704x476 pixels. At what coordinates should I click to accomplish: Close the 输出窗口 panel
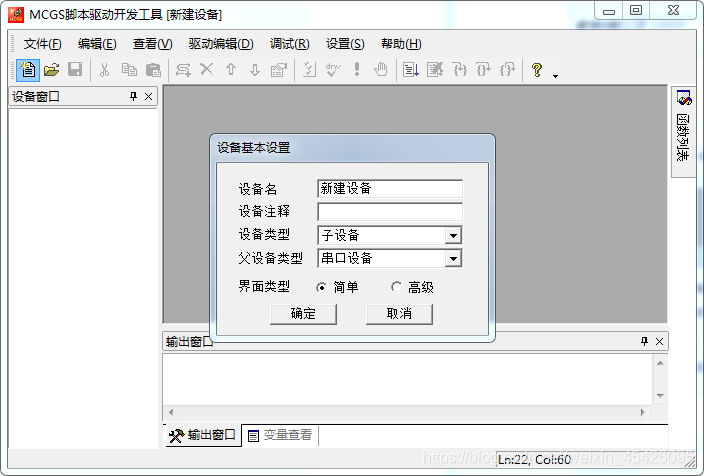click(660, 341)
